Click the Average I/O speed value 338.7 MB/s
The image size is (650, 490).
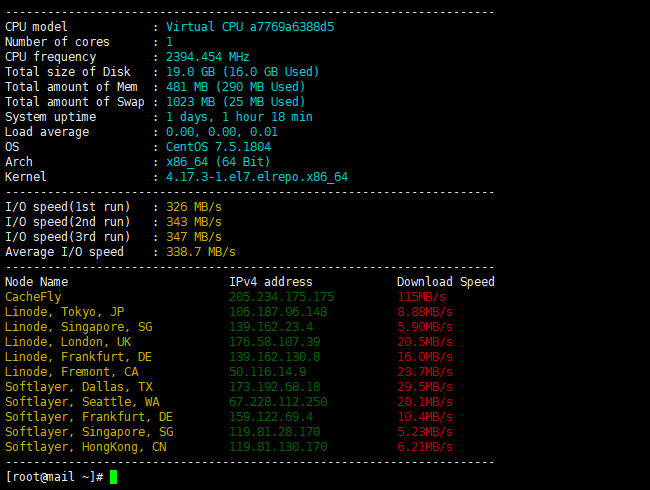tap(201, 252)
